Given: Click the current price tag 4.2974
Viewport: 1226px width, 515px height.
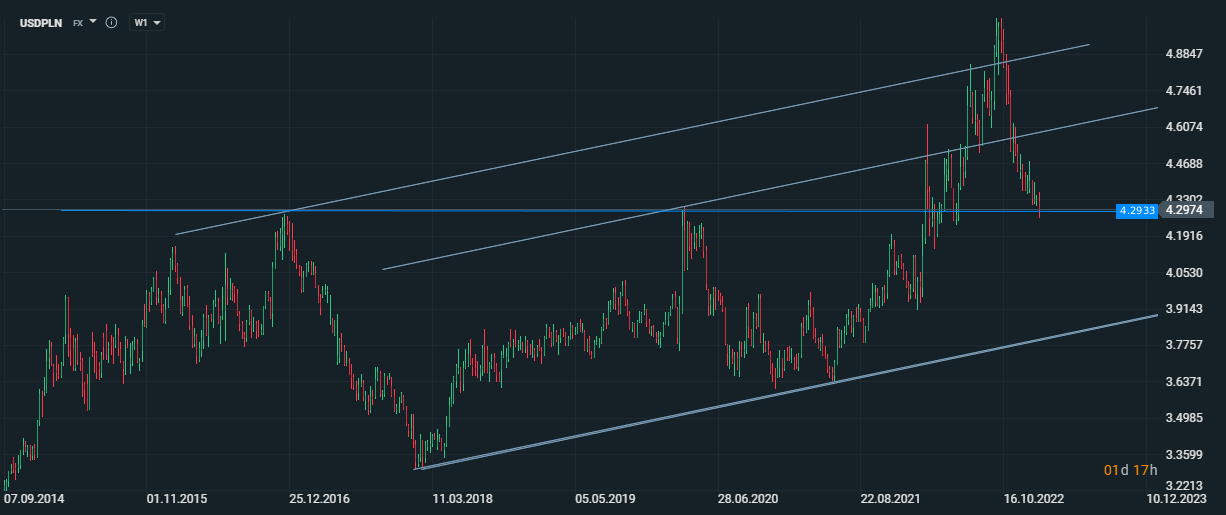Looking at the screenshot, I should 1186,209.
